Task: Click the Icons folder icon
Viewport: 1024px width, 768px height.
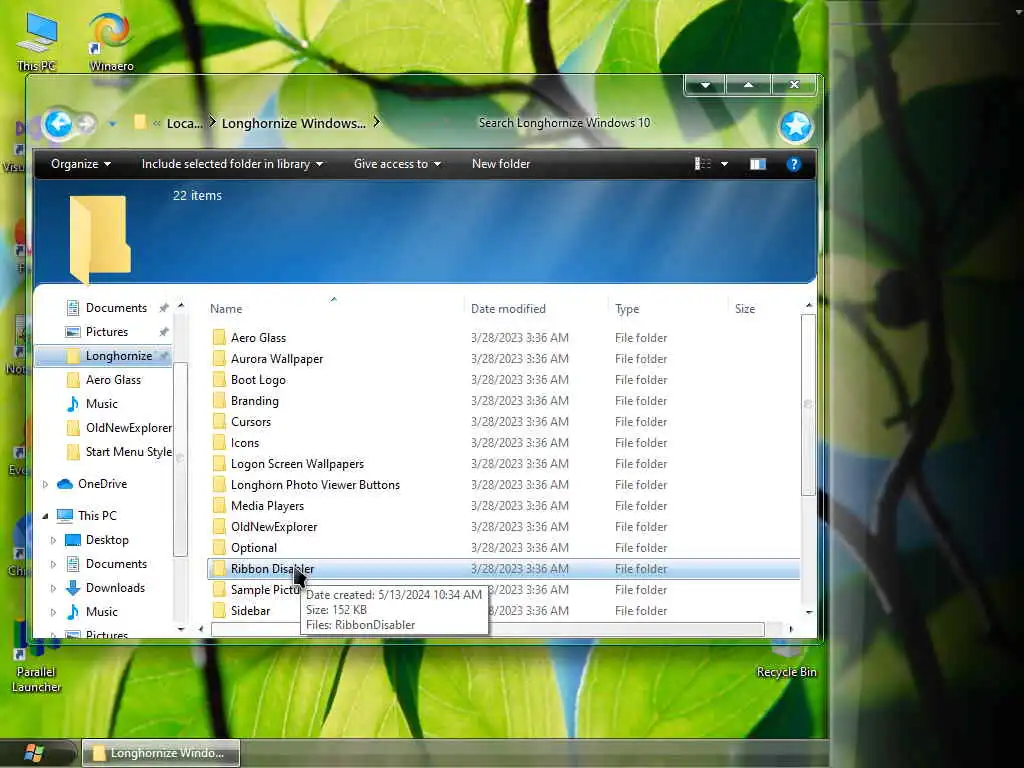Action: tap(219, 443)
